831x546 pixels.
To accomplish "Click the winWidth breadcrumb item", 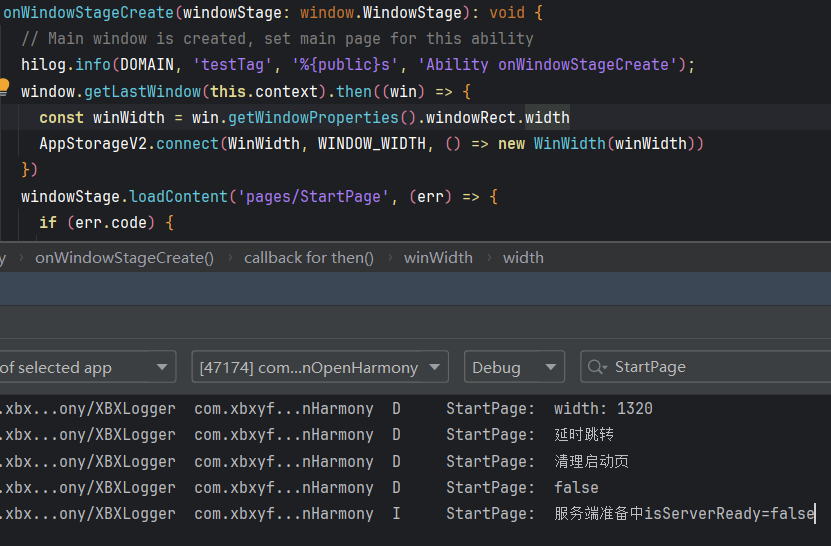I will pyautogui.click(x=438, y=258).
